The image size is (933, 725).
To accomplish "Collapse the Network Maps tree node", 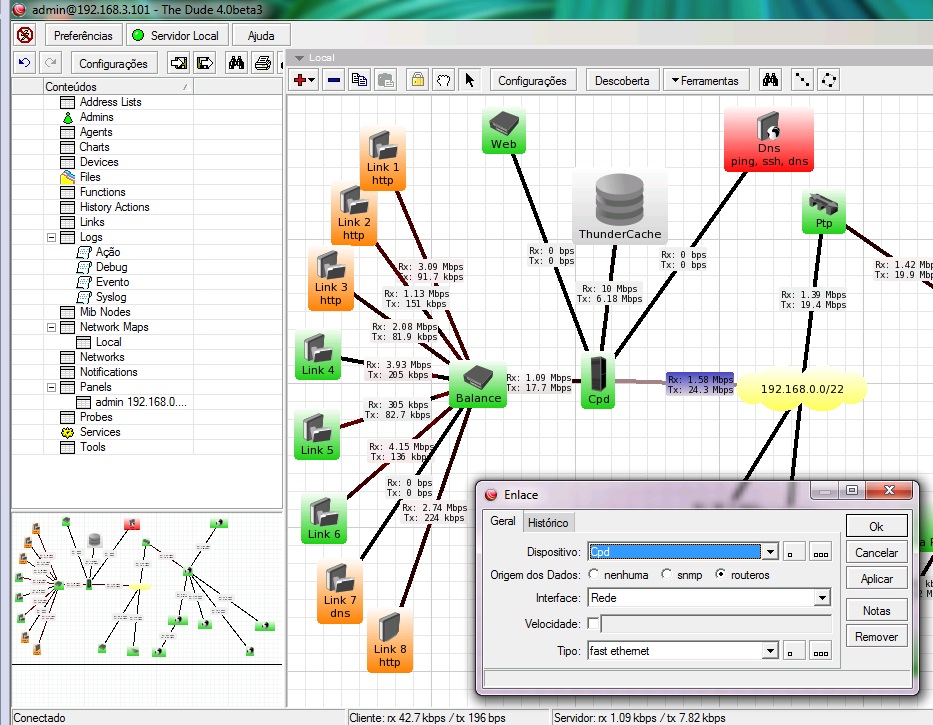I will tap(52, 327).
